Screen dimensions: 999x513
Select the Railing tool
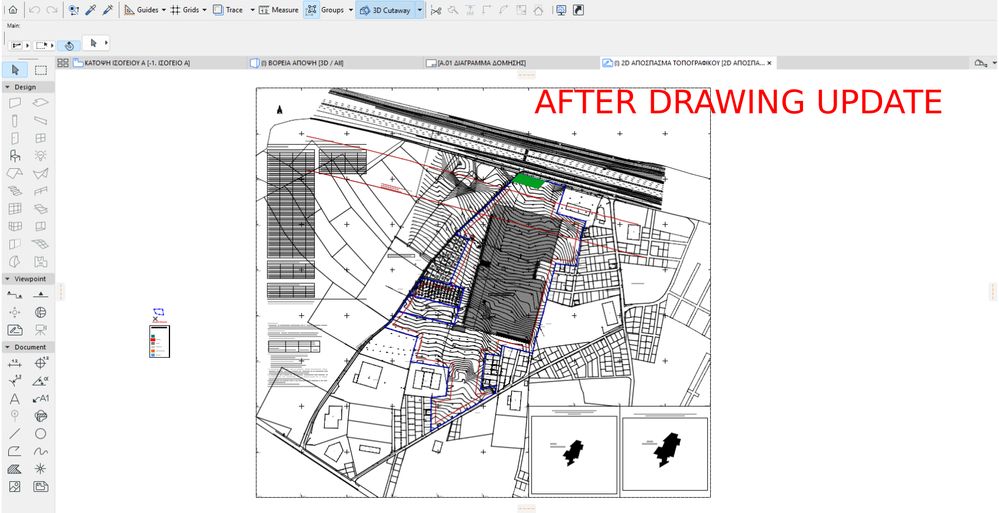pyautogui.click(x=41, y=191)
